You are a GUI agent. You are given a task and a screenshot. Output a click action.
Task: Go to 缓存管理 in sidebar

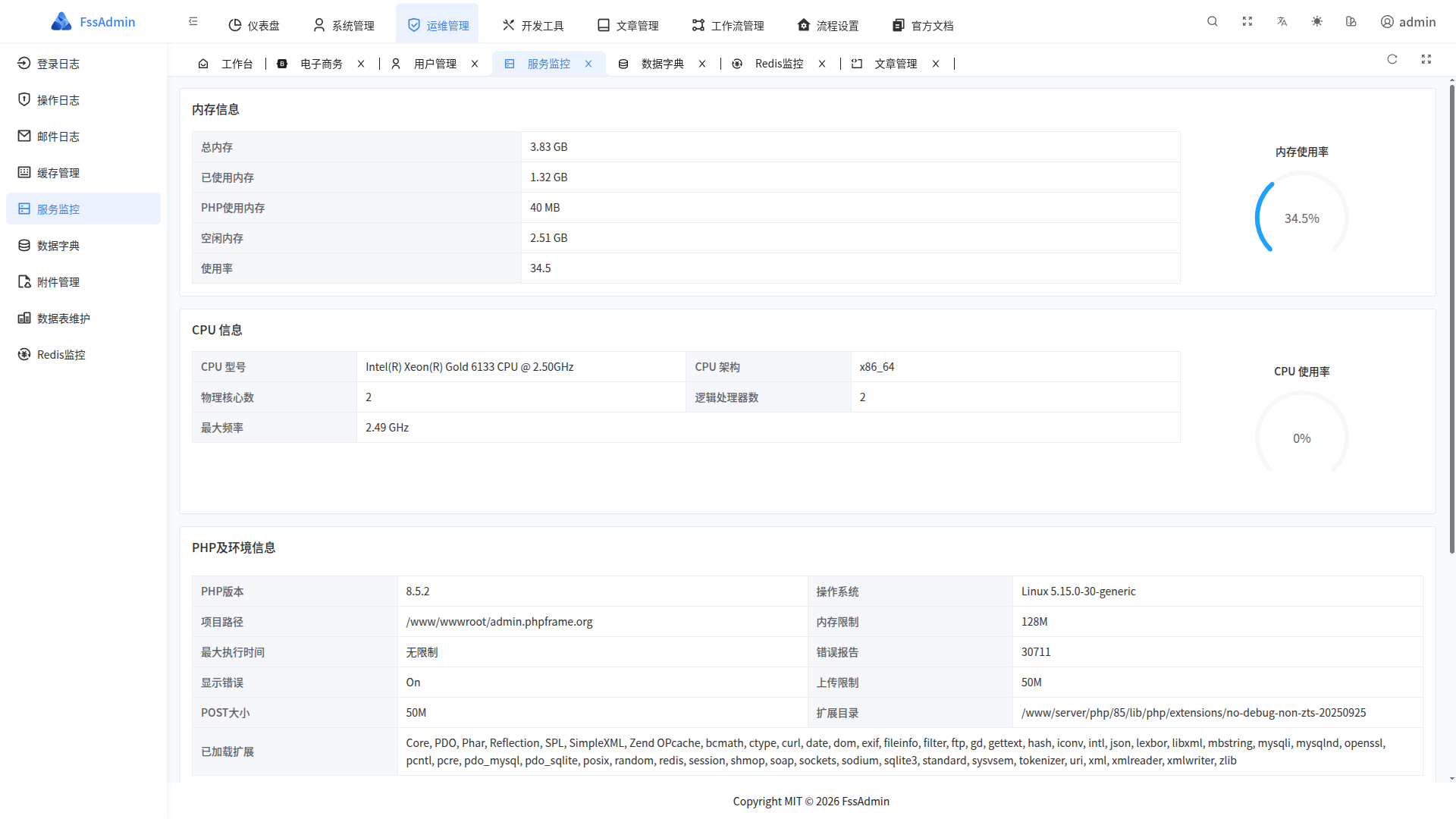click(83, 173)
